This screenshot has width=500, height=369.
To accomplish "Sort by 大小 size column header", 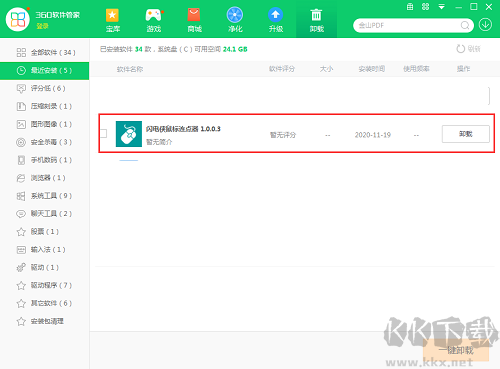I will coord(326,69).
